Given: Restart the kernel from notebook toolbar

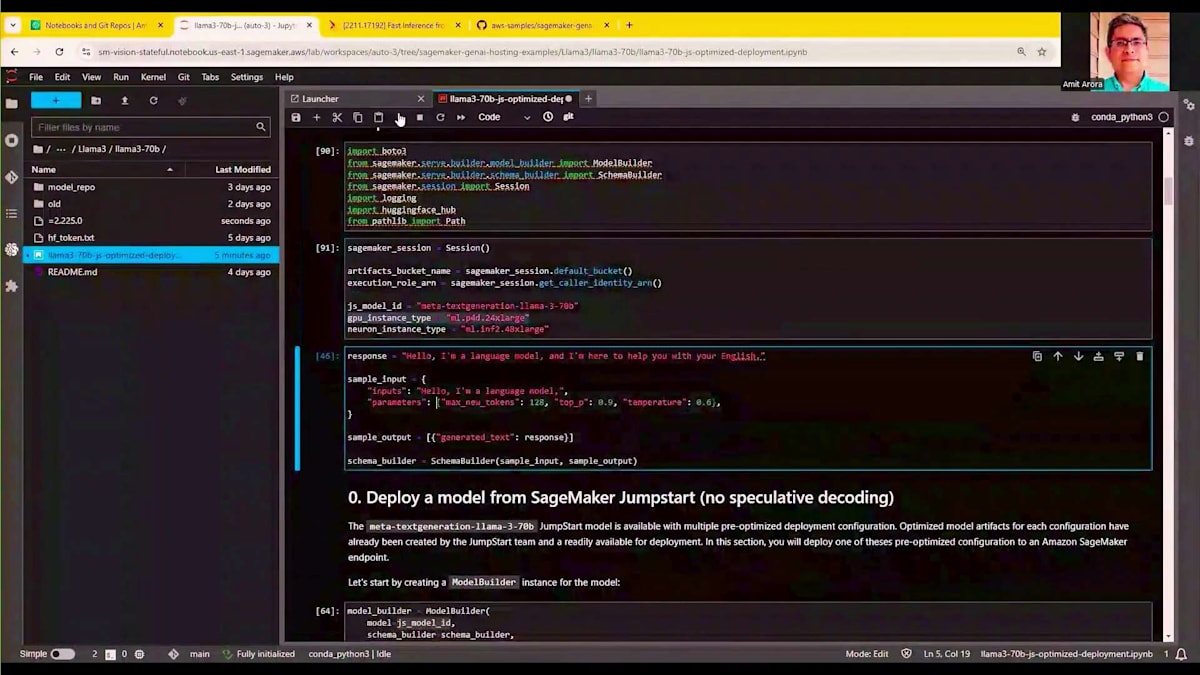Looking at the screenshot, I should (x=440, y=117).
